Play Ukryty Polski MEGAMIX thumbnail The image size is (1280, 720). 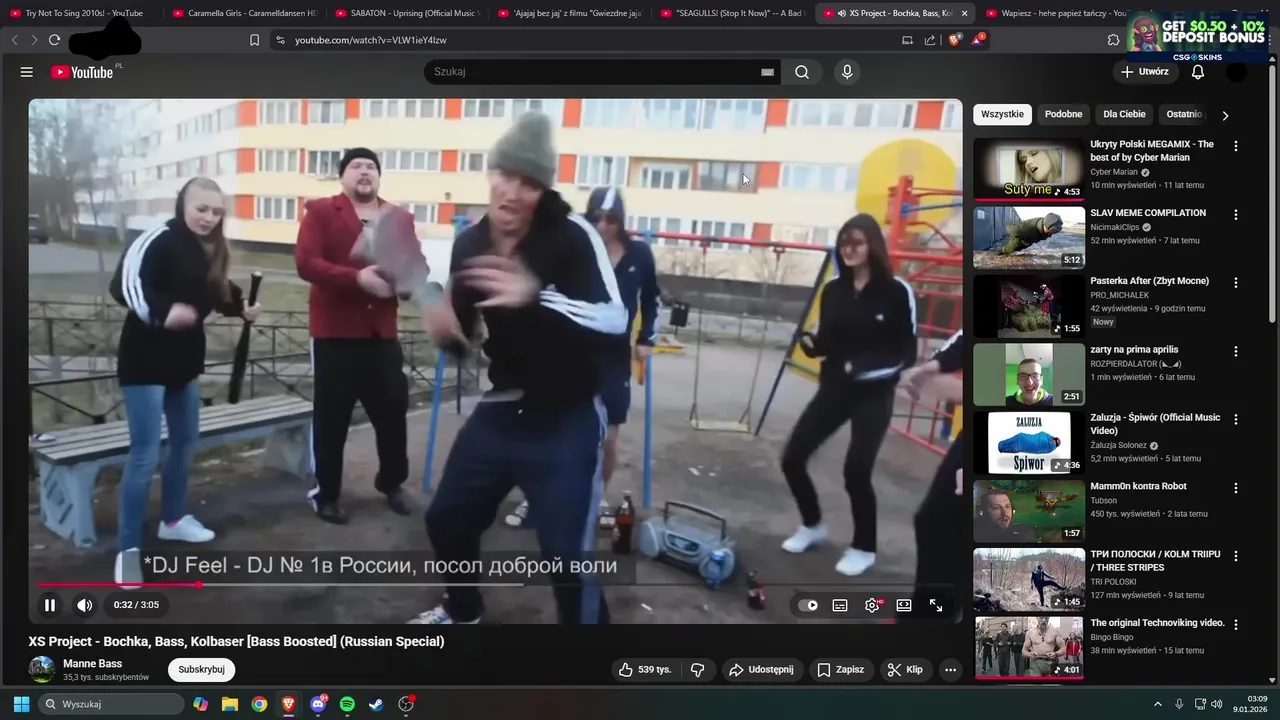pyautogui.click(x=1029, y=169)
